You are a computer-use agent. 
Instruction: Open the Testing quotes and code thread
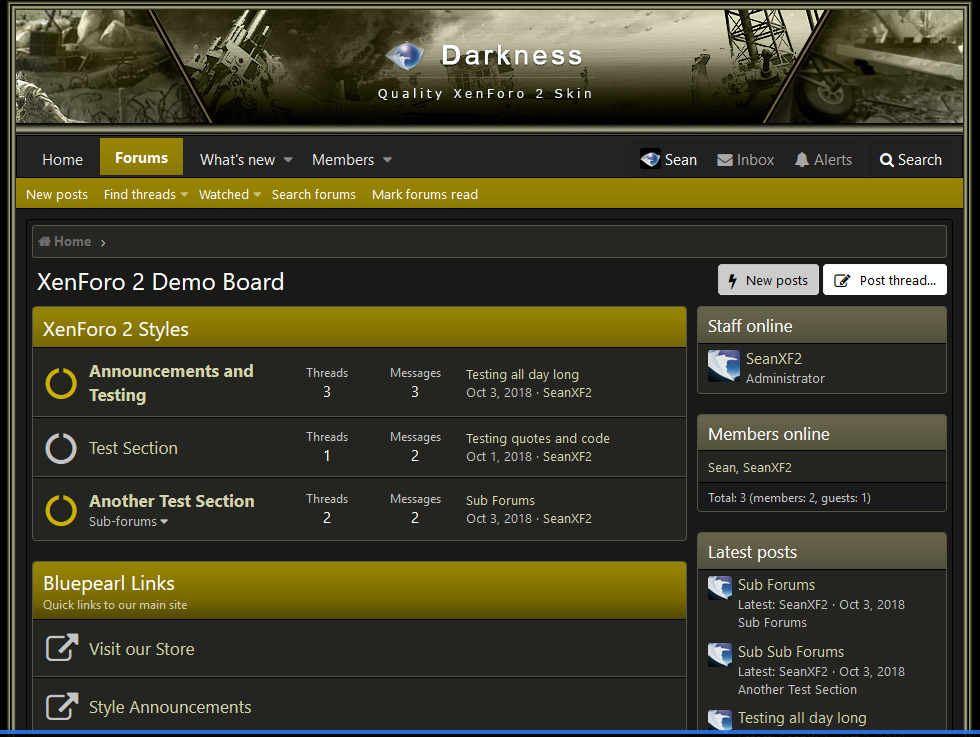click(x=537, y=438)
